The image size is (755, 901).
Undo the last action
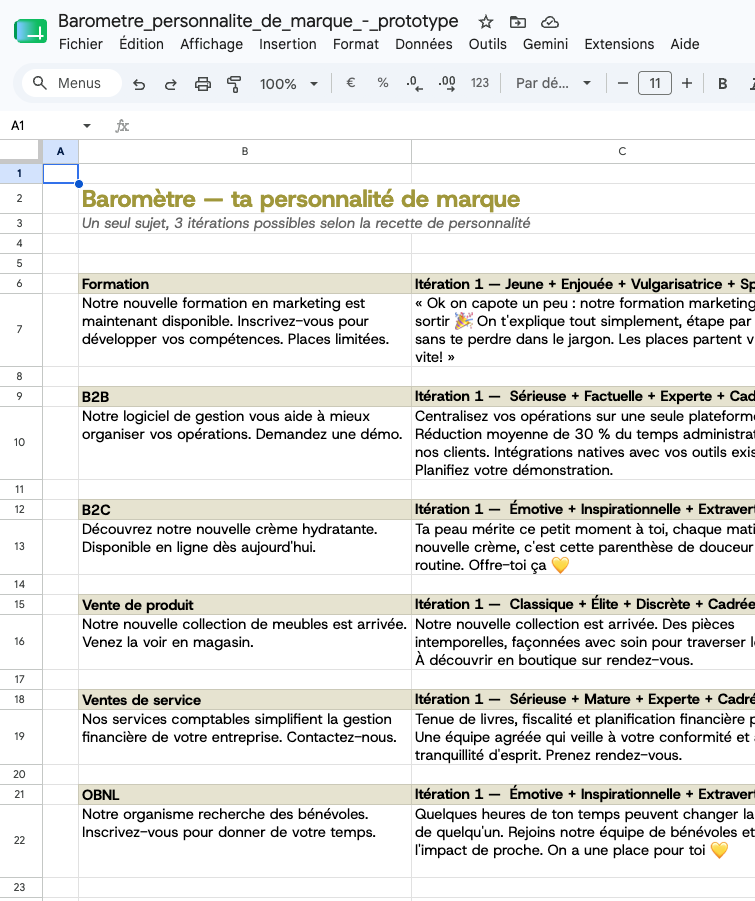point(139,84)
